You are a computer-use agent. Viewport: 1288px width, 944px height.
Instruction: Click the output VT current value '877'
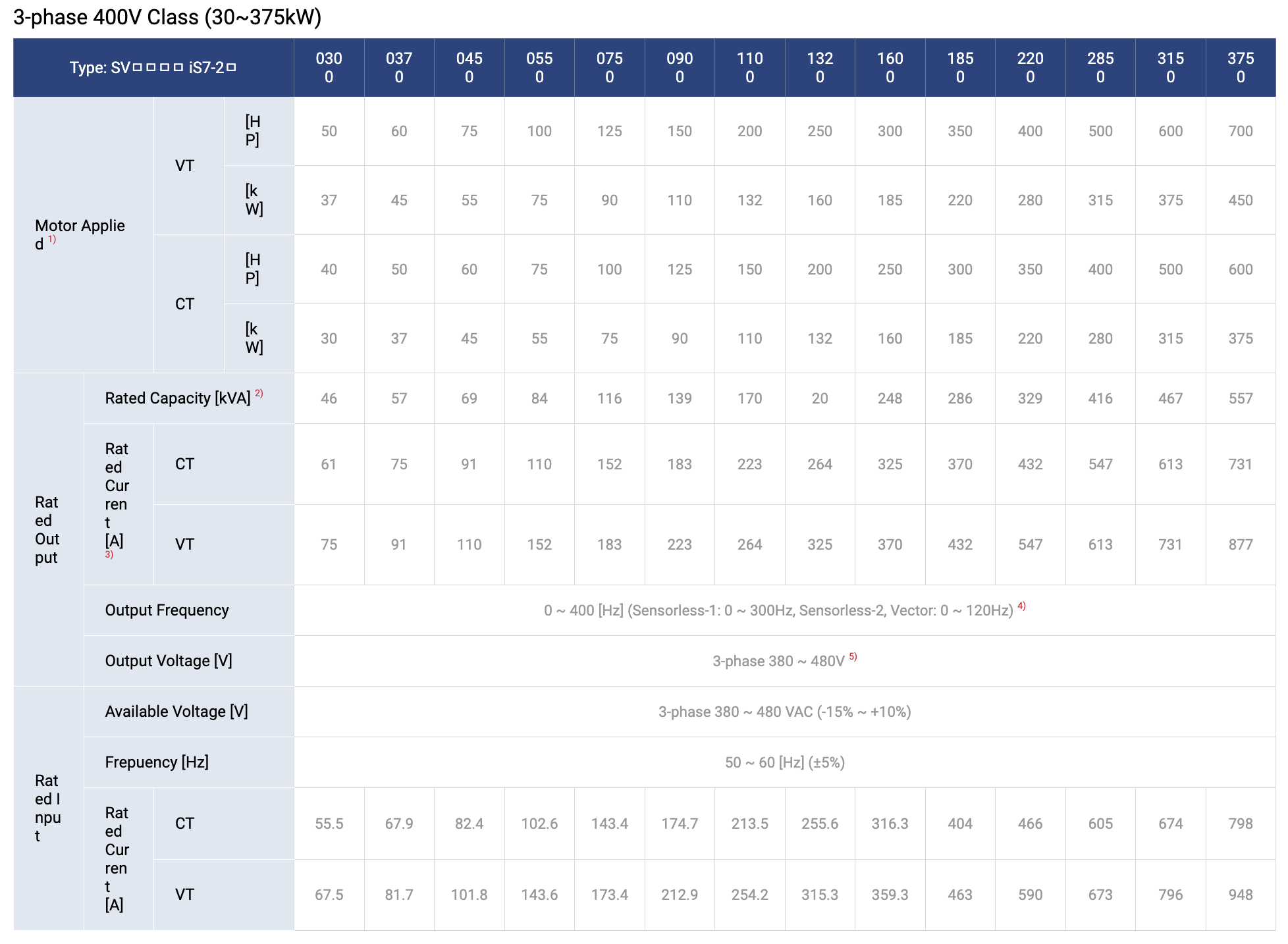(x=1241, y=544)
